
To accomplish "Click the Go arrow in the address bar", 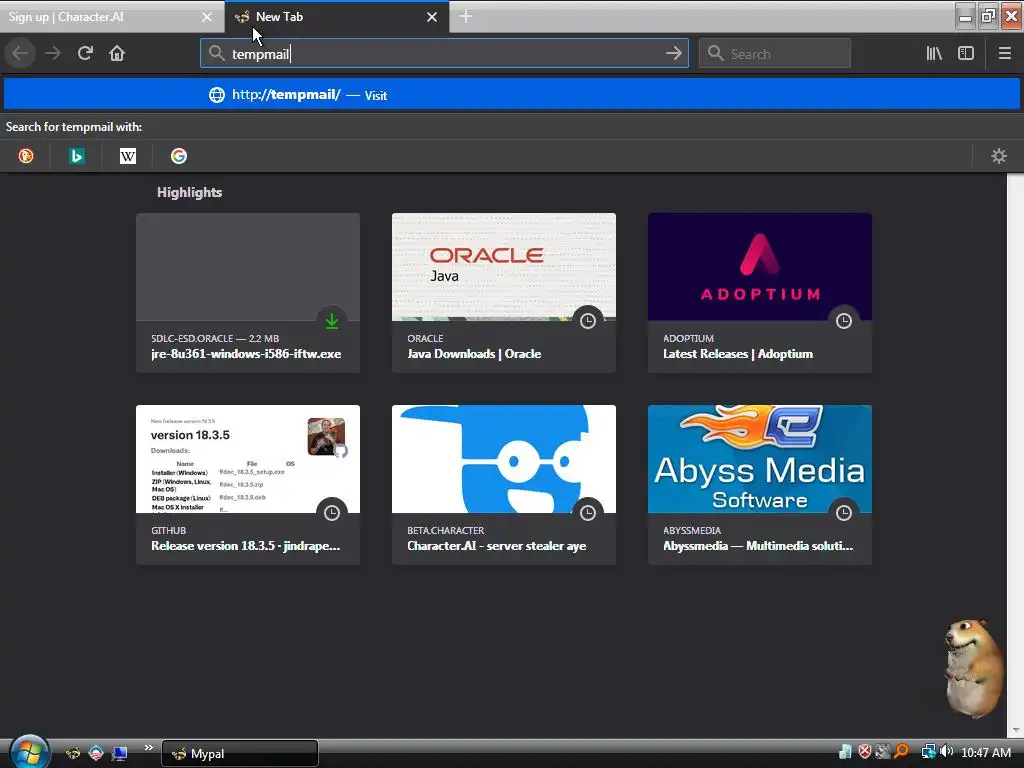I will 673,53.
